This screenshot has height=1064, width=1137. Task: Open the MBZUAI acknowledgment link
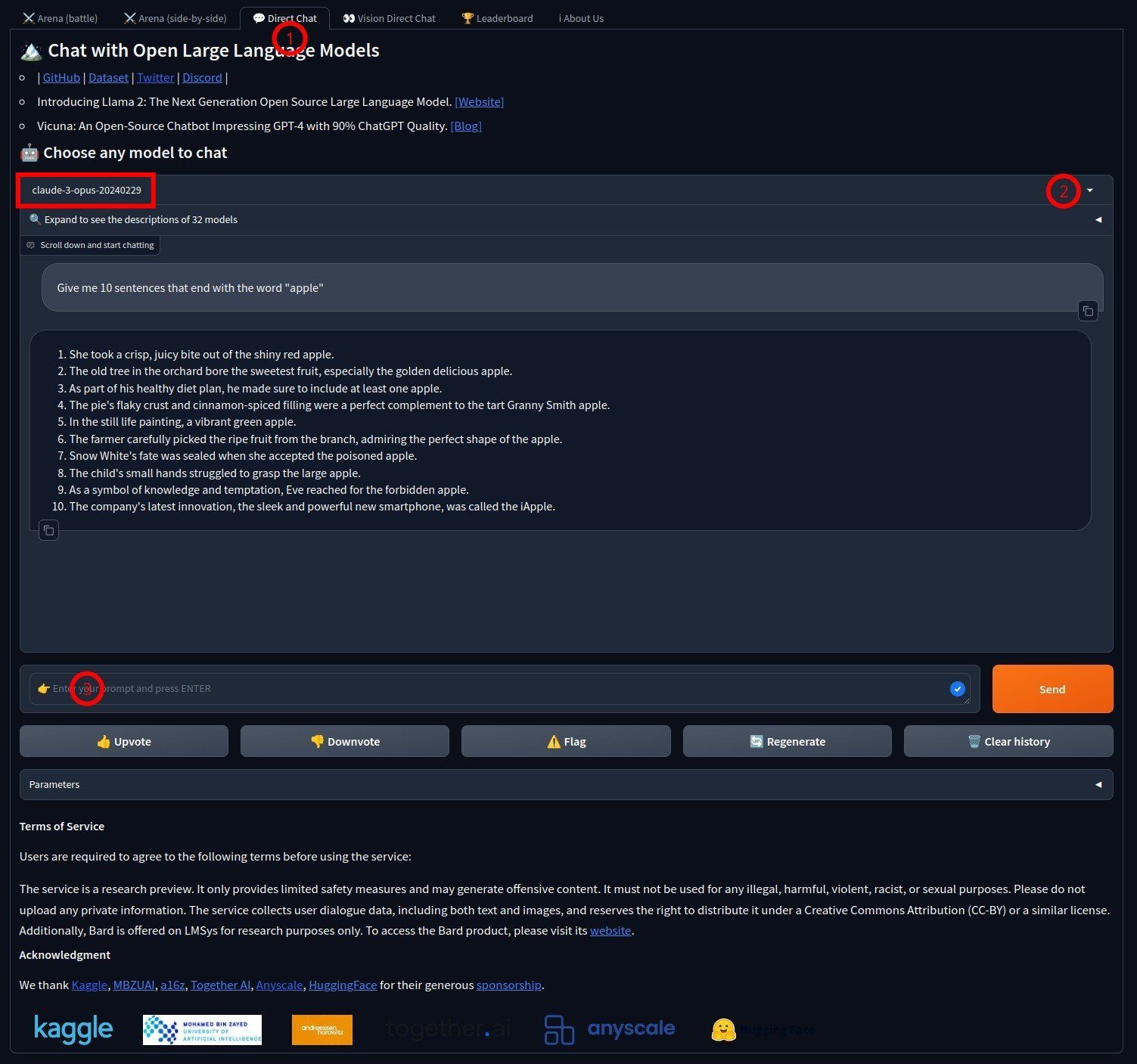point(134,985)
